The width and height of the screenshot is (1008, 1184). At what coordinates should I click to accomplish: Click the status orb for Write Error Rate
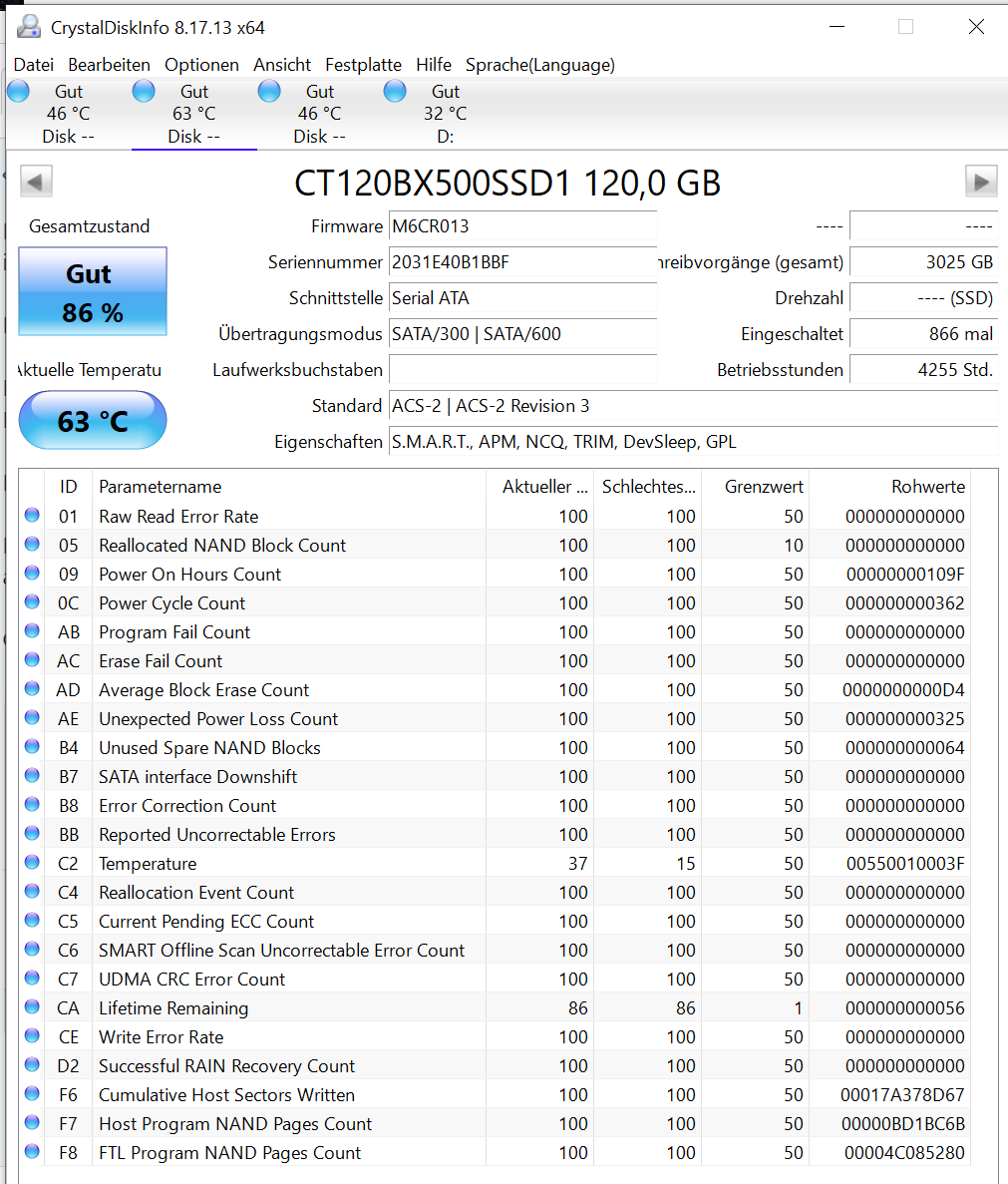[x=32, y=1035]
